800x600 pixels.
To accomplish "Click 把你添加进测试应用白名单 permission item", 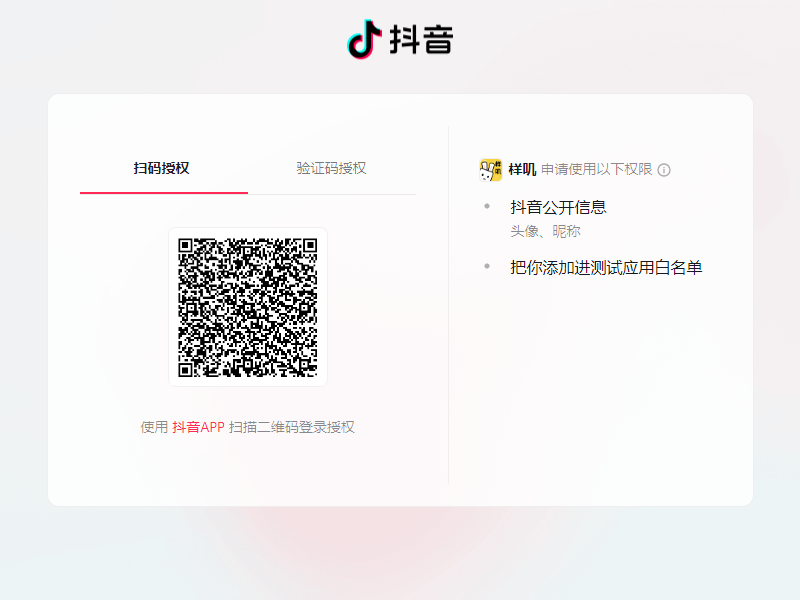I will (x=606, y=267).
